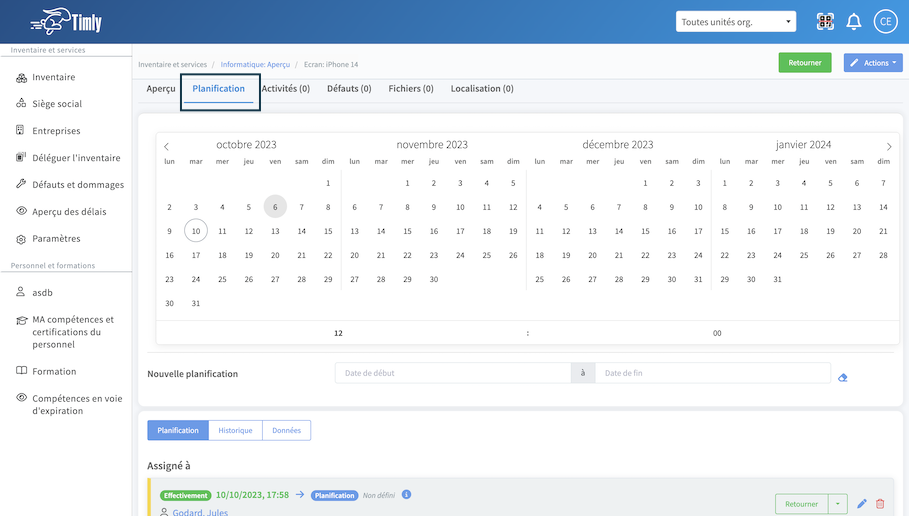Go to next month in calendar
909x516 pixels.
(x=889, y=147)
